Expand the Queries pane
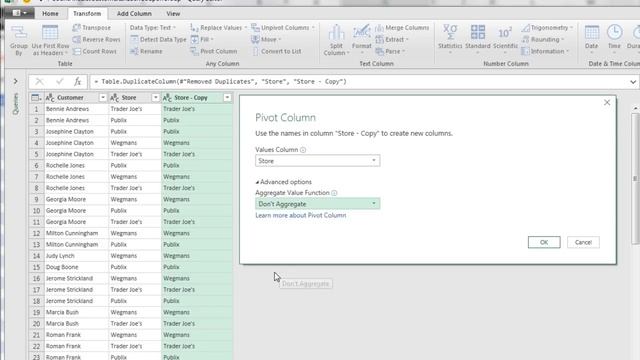This screenshot has width=640, height=360. click(x=16, y=81)
